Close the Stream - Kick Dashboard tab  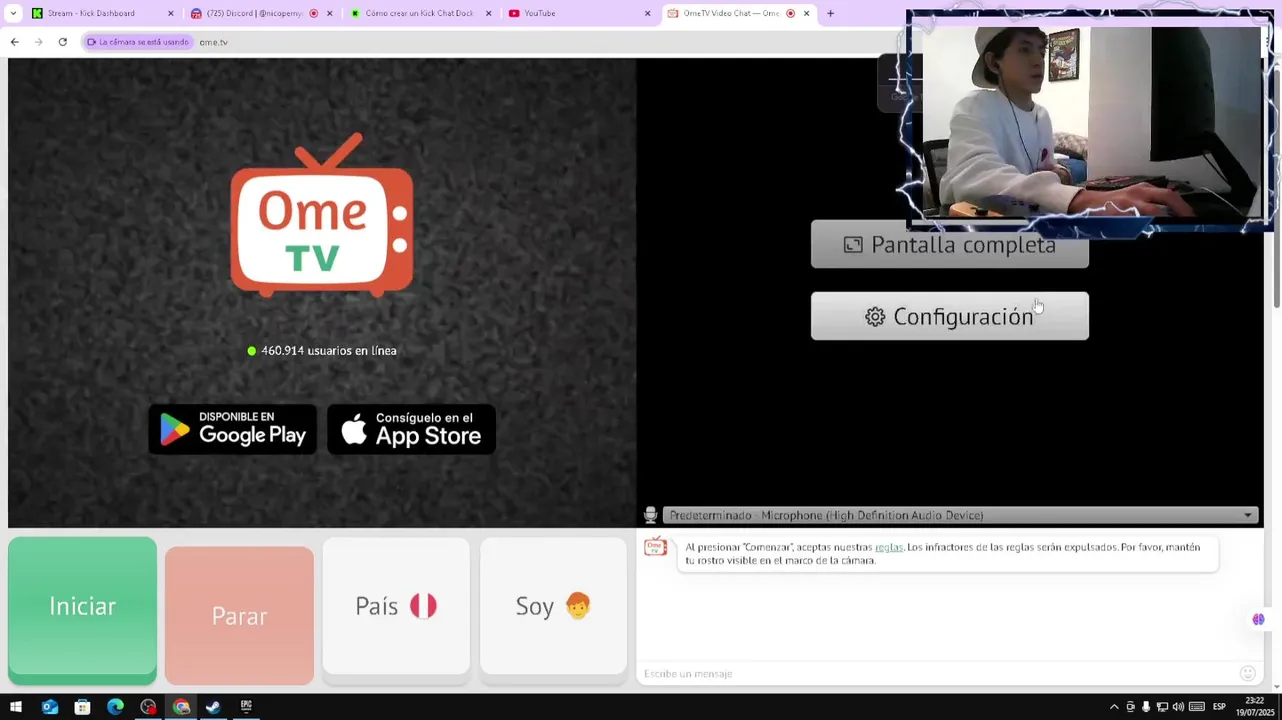pos(170,13)
